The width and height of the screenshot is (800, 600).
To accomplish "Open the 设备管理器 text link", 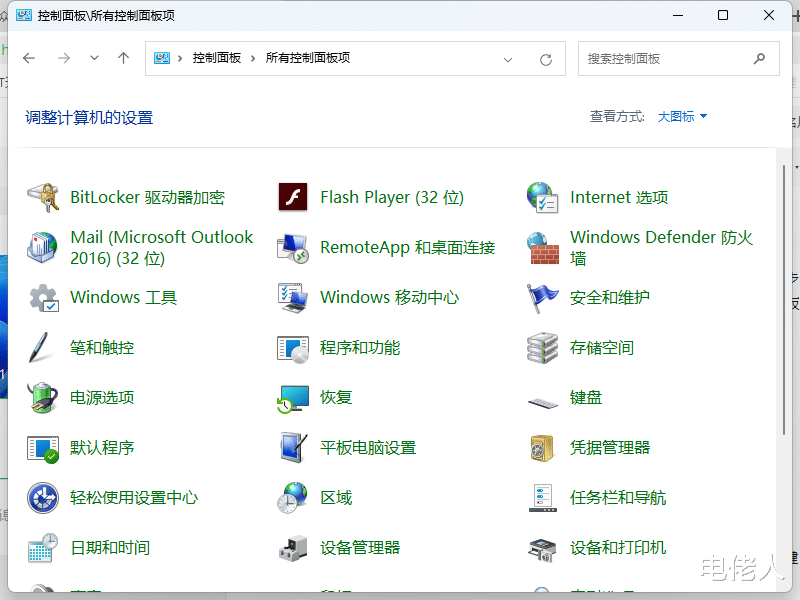I will (x=360, y=548).
